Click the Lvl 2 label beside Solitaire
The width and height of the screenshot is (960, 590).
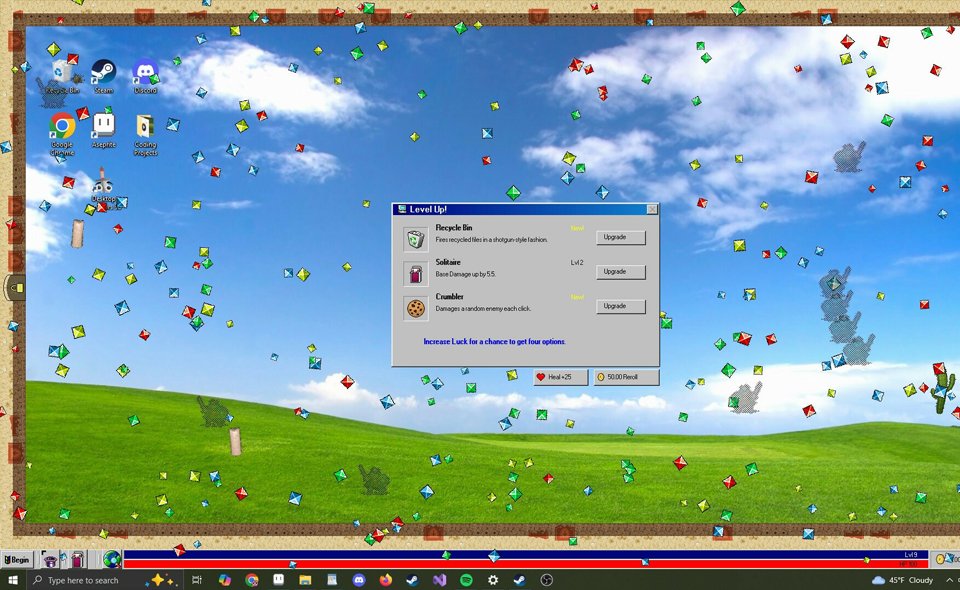click(577, 263)
